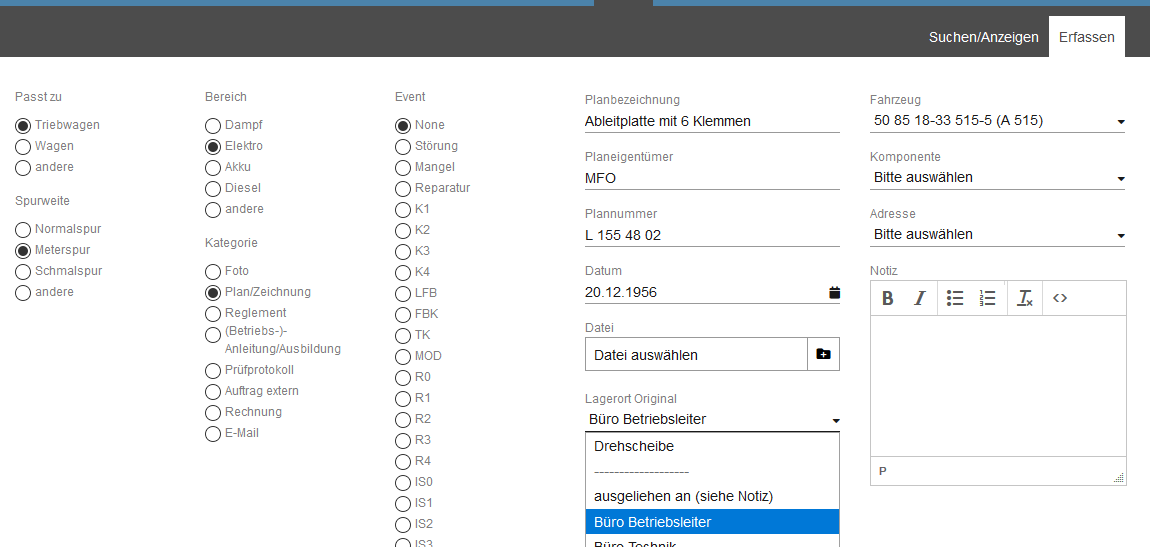1150x547 pixels.
Task: Insert bulleted list in Notiz editor
Action: 955,298
